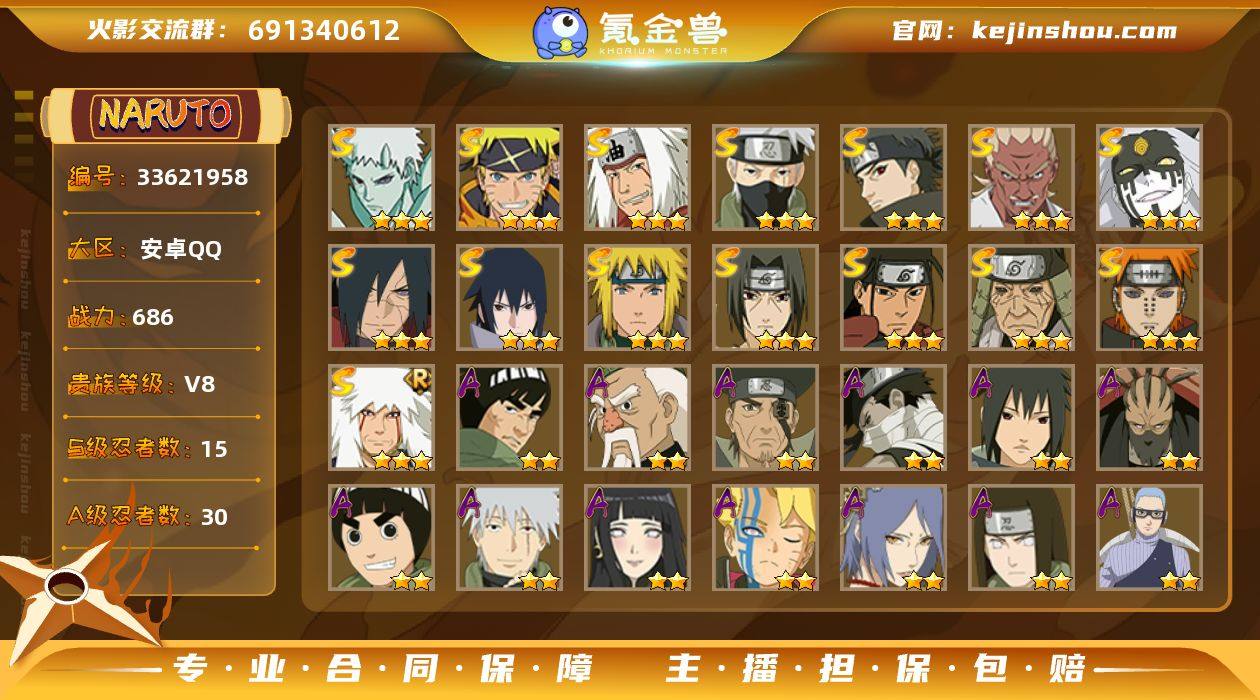
Task: Select the Jiraiya portrait with R badge
Action: coord(382,417)
